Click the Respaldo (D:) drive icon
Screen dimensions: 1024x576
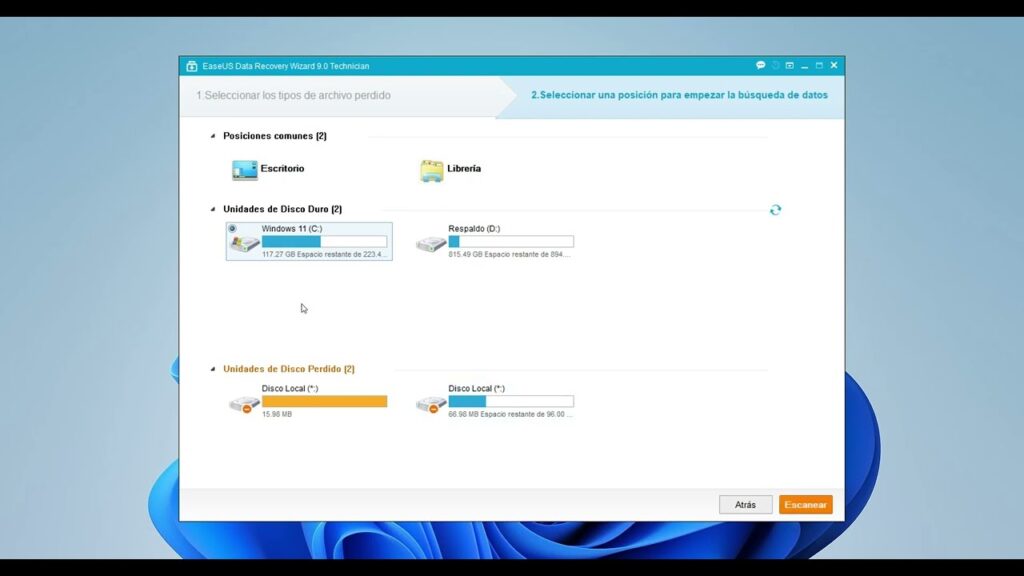pos(433,243)
